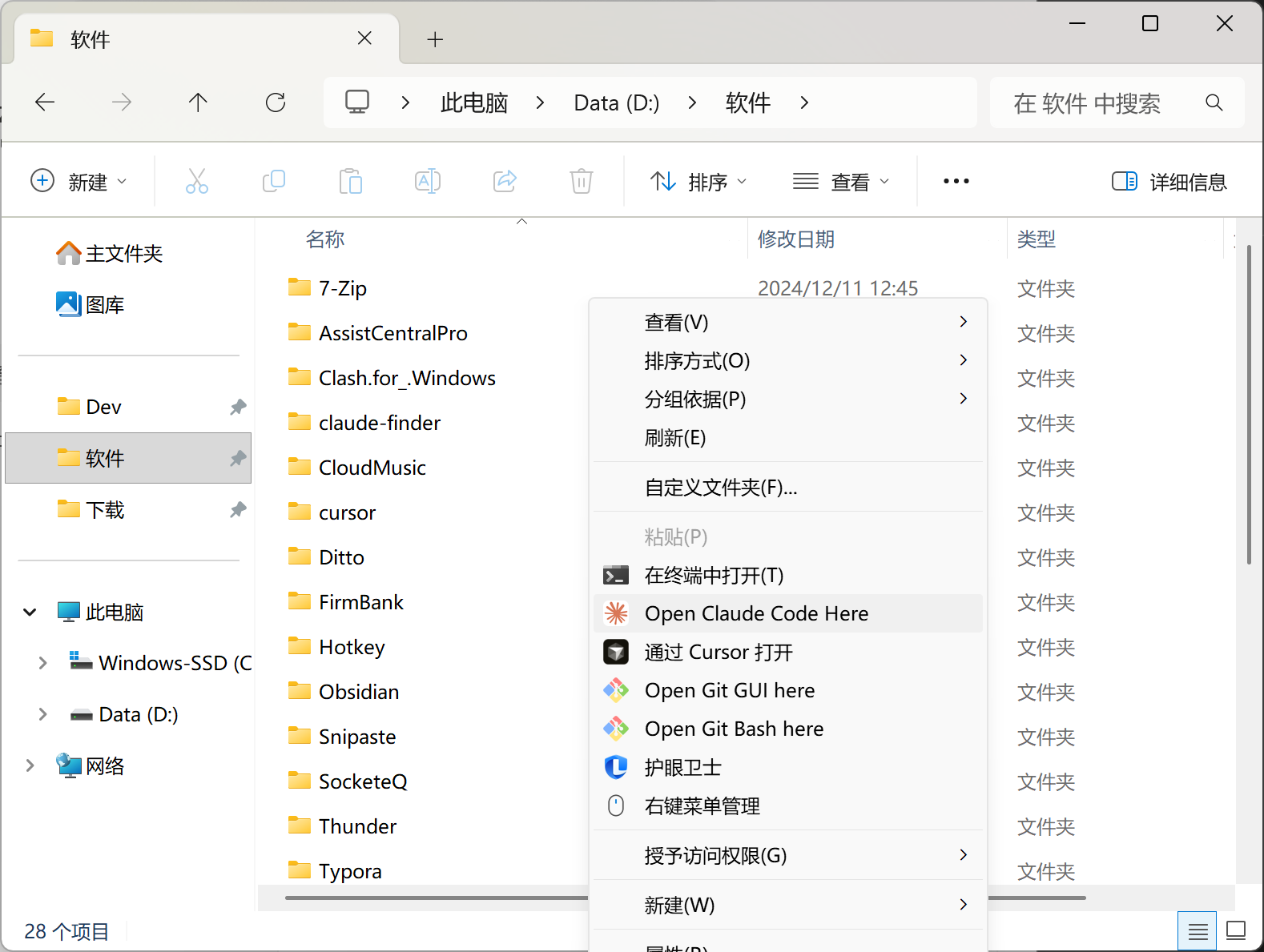Sort by 名称 column header

point(325,239)
